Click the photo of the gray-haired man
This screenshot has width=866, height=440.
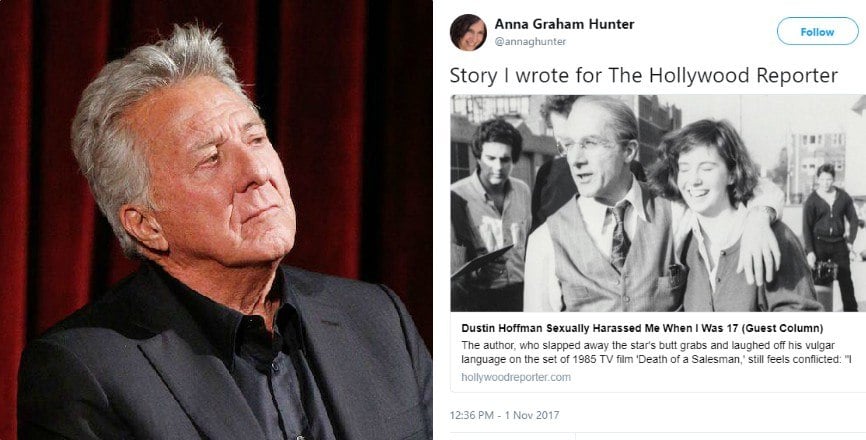click(216, 220)
